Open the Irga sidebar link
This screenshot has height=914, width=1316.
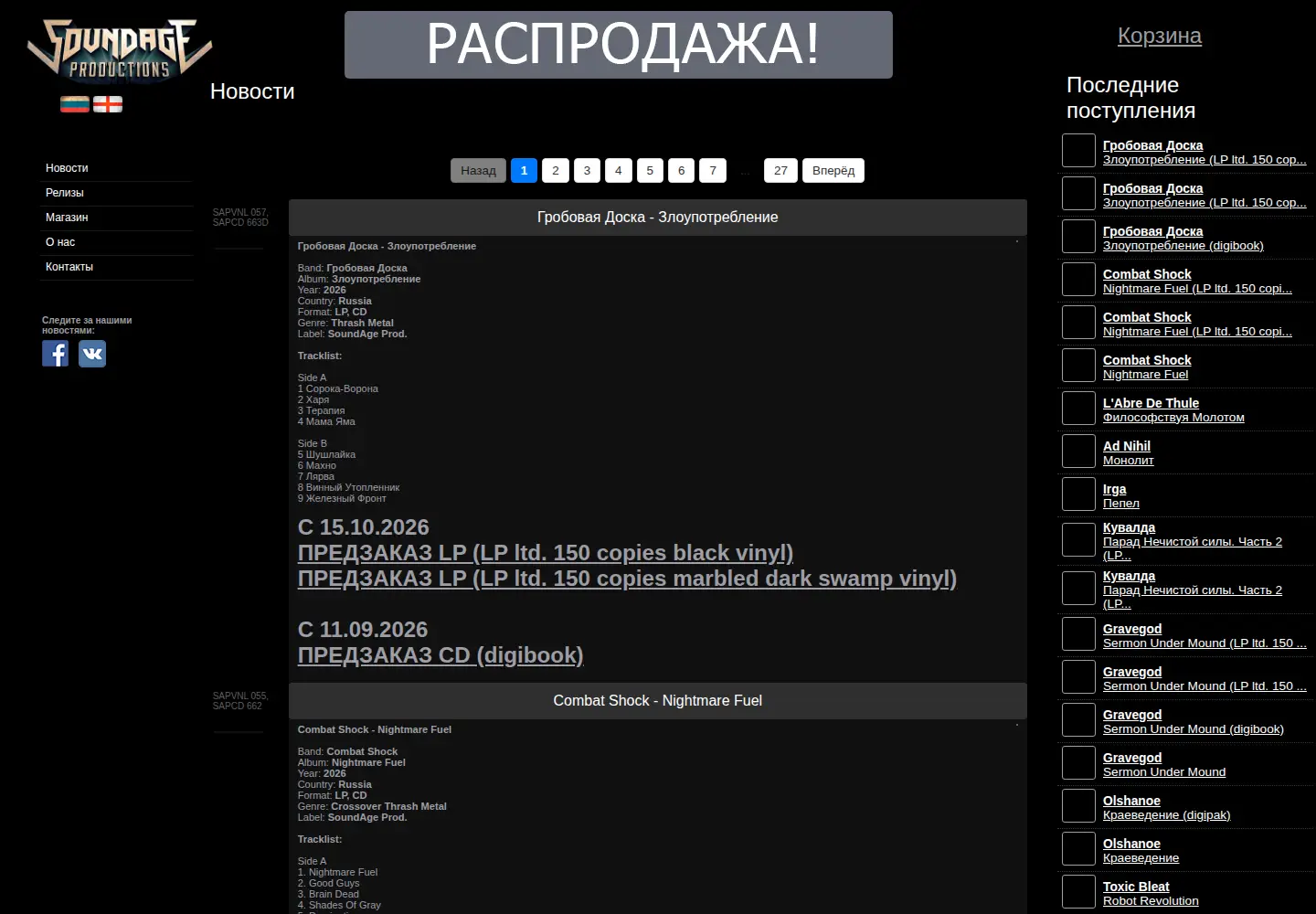pos(1114,489)
